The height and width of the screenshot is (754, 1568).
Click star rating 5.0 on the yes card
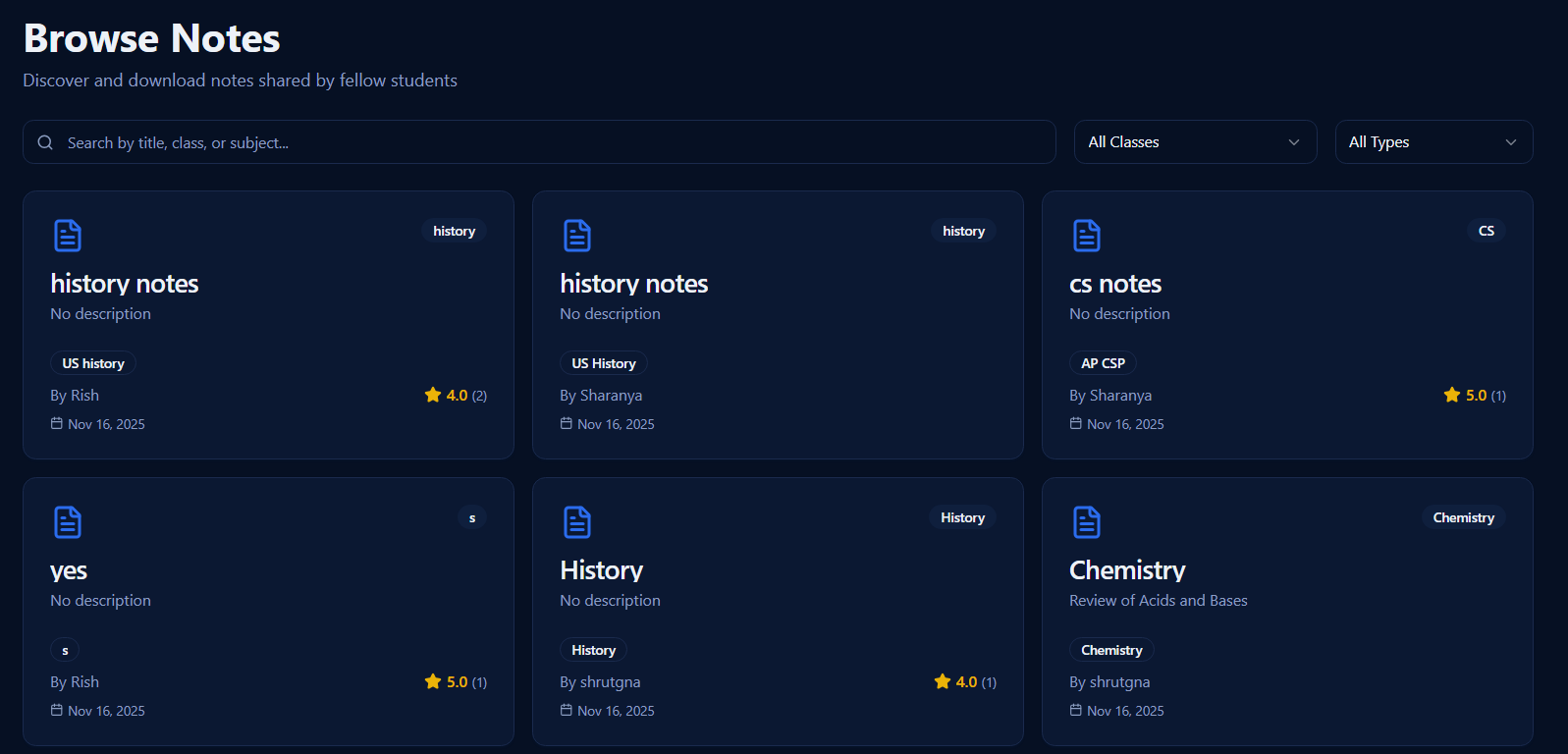pyautogui.click(x=456, y=681)
